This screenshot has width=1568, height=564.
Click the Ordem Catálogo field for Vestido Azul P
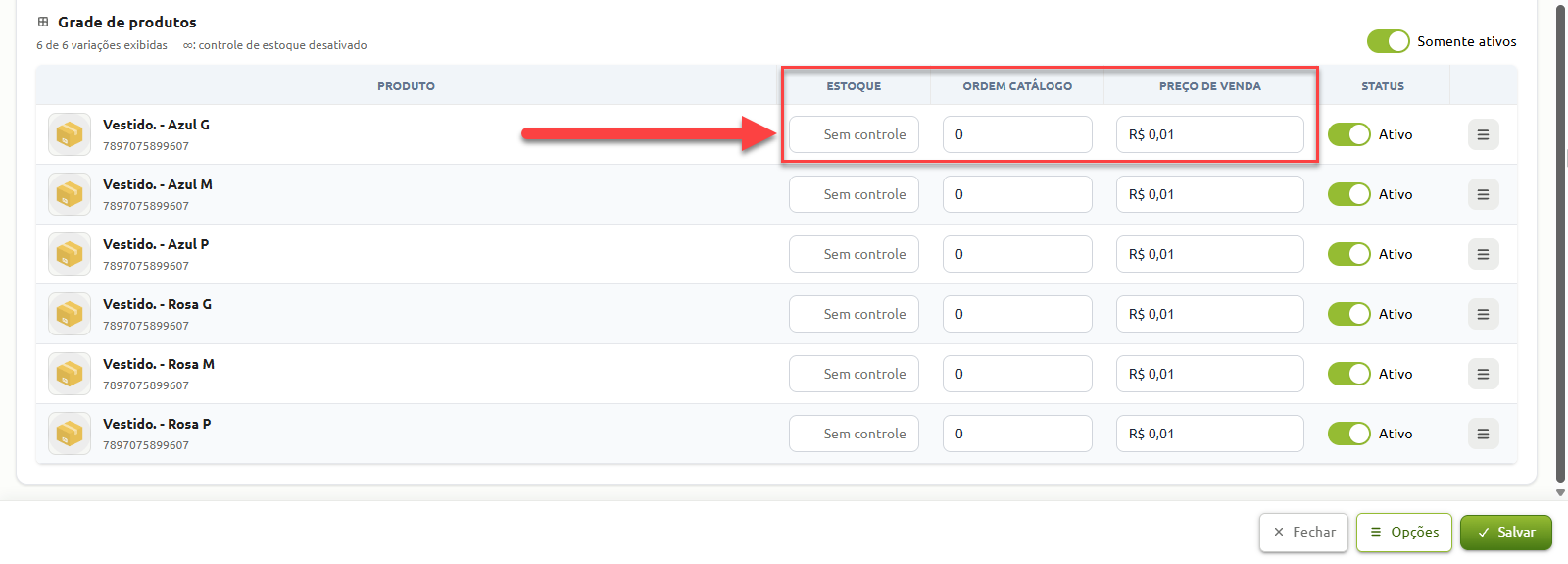[x=1017, y=254]
